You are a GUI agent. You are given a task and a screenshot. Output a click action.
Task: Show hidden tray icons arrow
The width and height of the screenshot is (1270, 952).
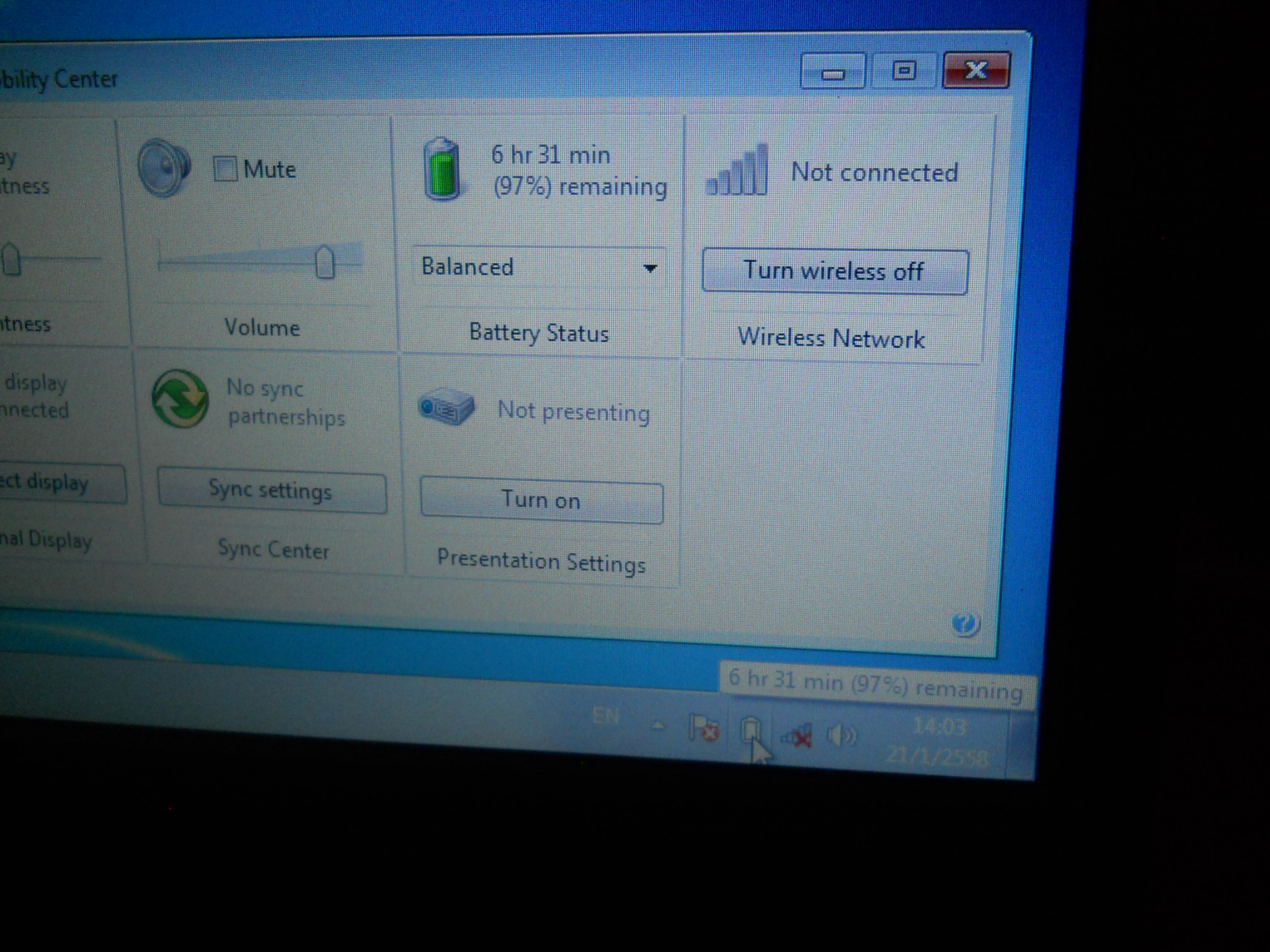coord(659,725)
